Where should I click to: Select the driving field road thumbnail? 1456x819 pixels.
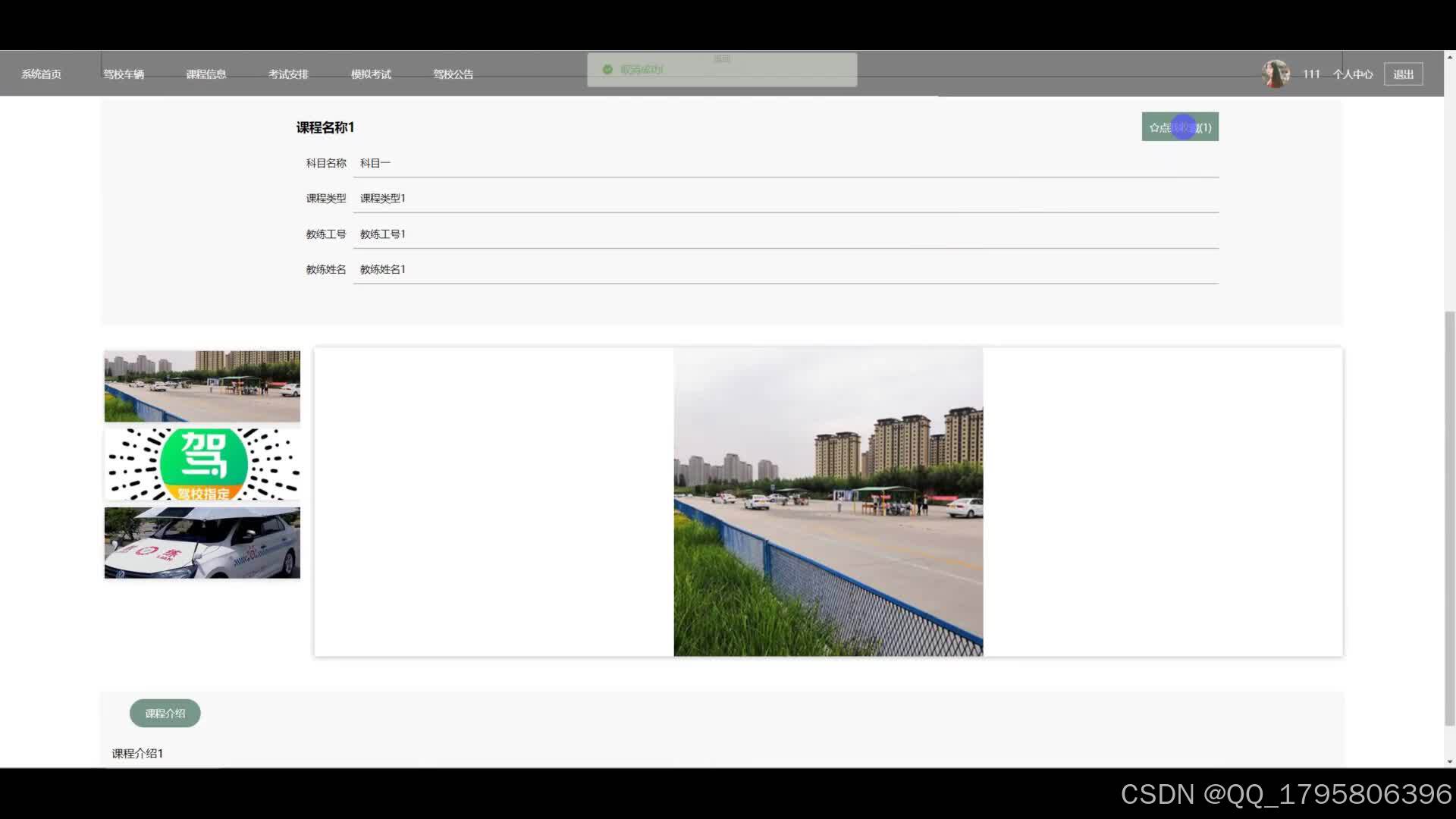coord(202,386)
